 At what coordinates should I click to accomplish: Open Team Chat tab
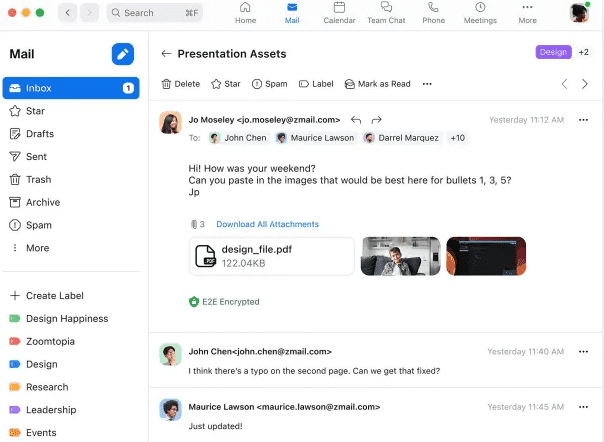(x=386, y=13)
